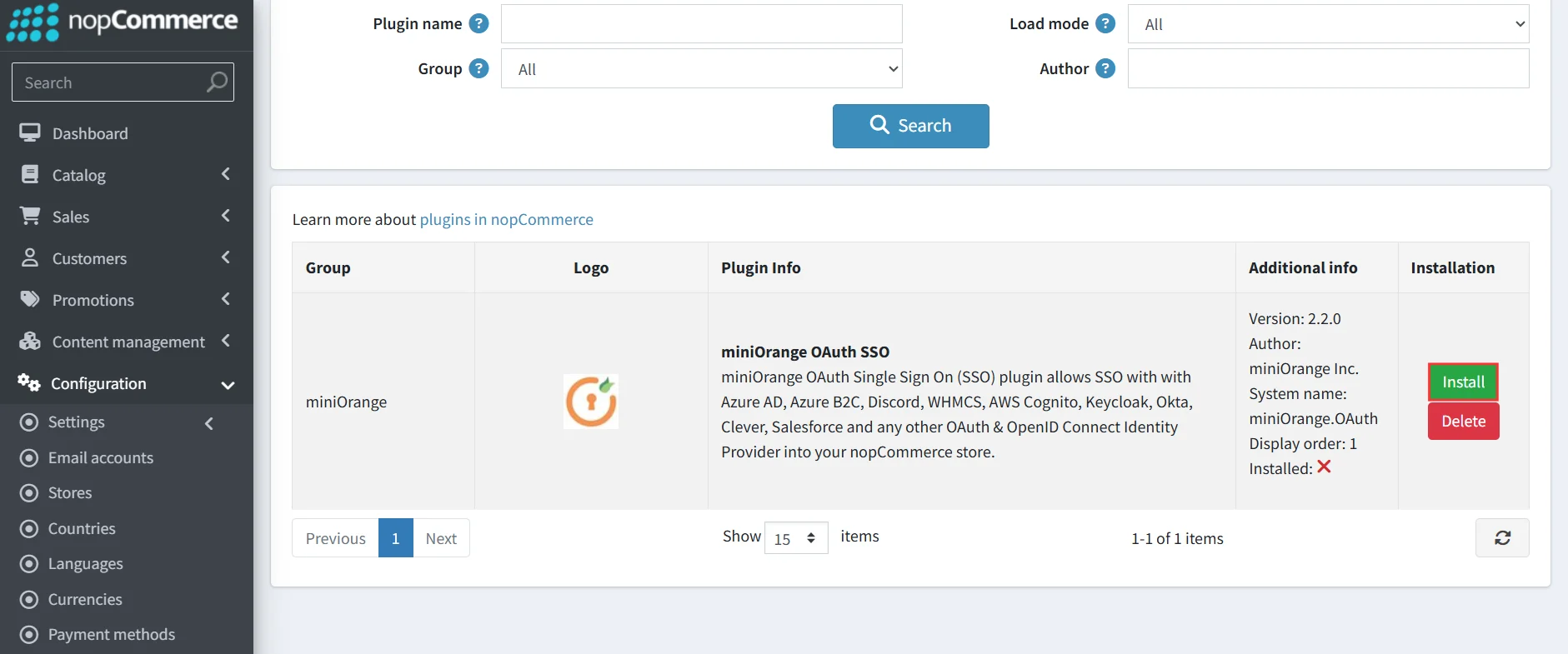Click the Catalog book icon
The height and width of the screenshot is (654, 1568).
point(30,174)
